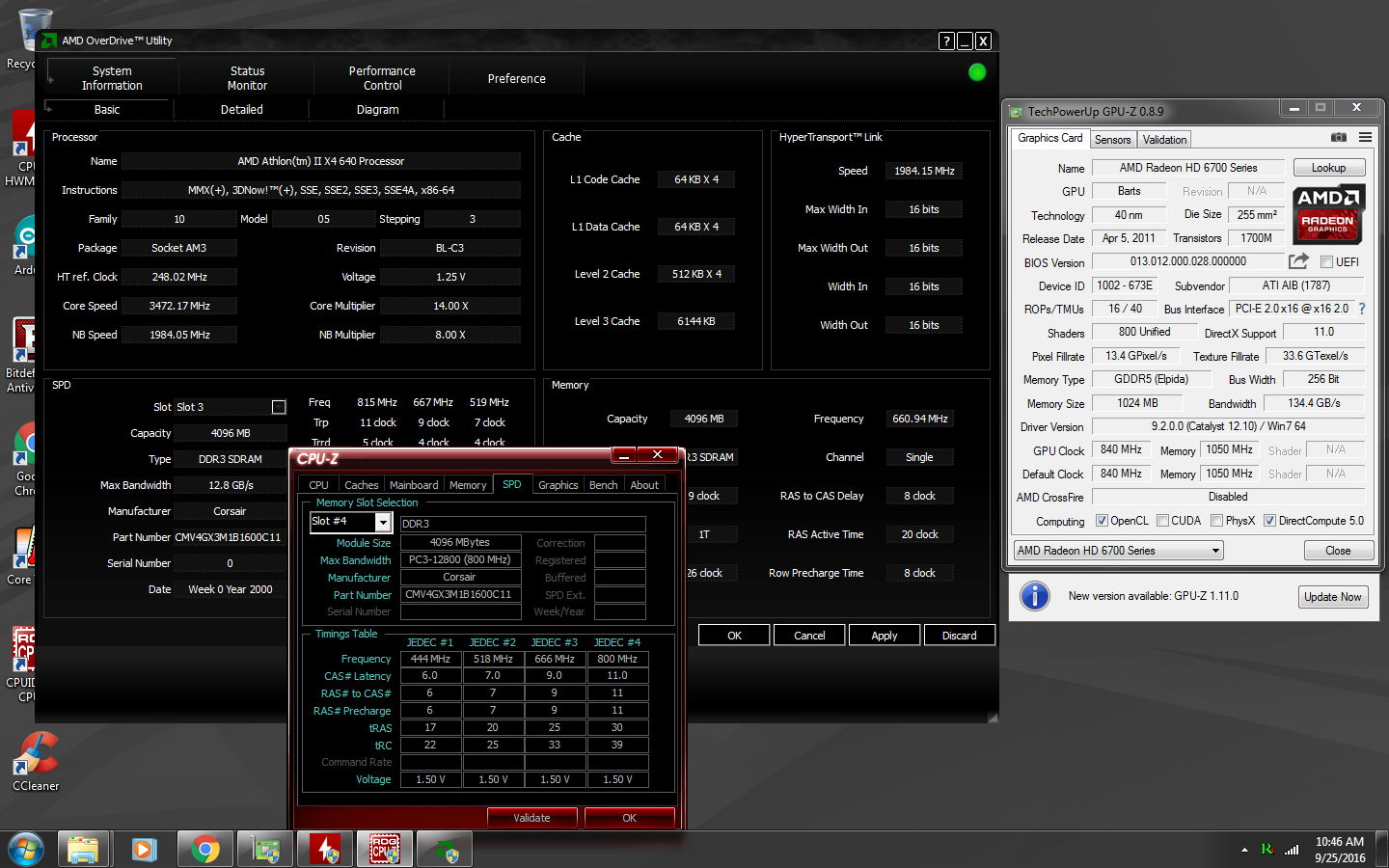Click green status indicator in AMD OverDrive
This screenshot has width=1389, height=868.
[x=977, y=72]
